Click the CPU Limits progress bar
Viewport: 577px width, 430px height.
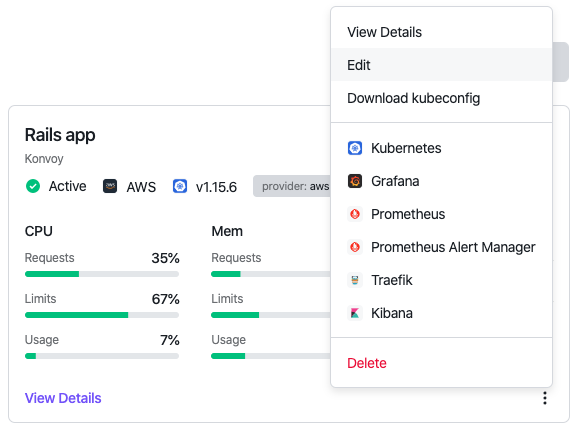point(102,315)
